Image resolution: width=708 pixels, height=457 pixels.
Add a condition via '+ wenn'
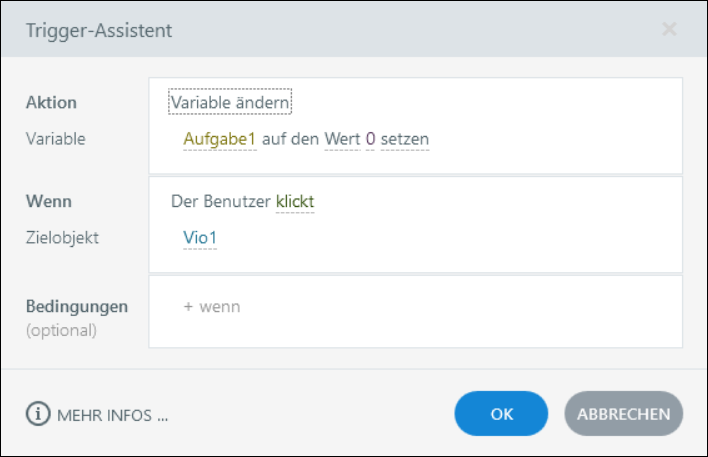[x=212, y=307]
